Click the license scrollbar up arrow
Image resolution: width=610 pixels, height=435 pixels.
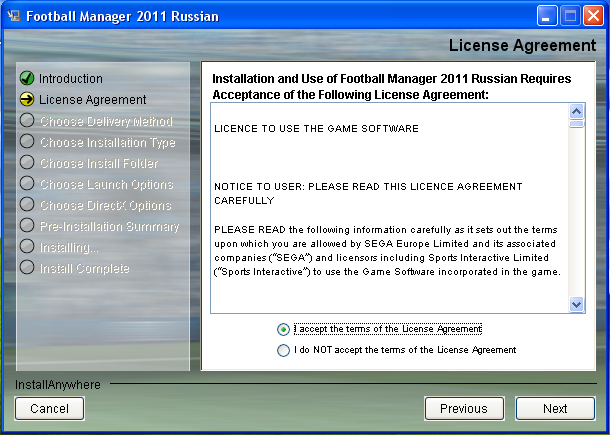point(576,112)
